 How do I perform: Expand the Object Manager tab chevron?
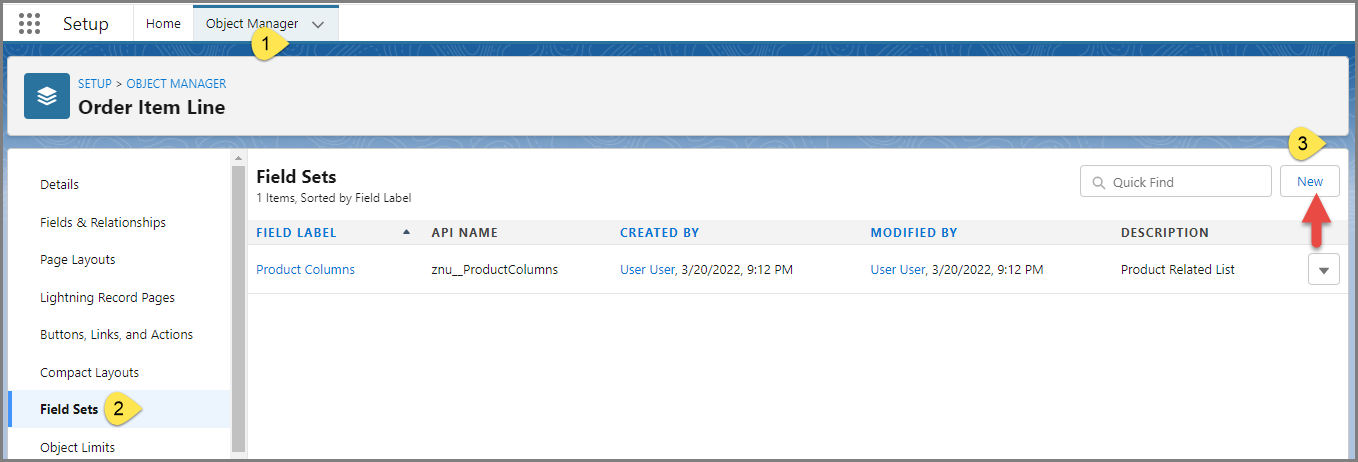(318, 25)
